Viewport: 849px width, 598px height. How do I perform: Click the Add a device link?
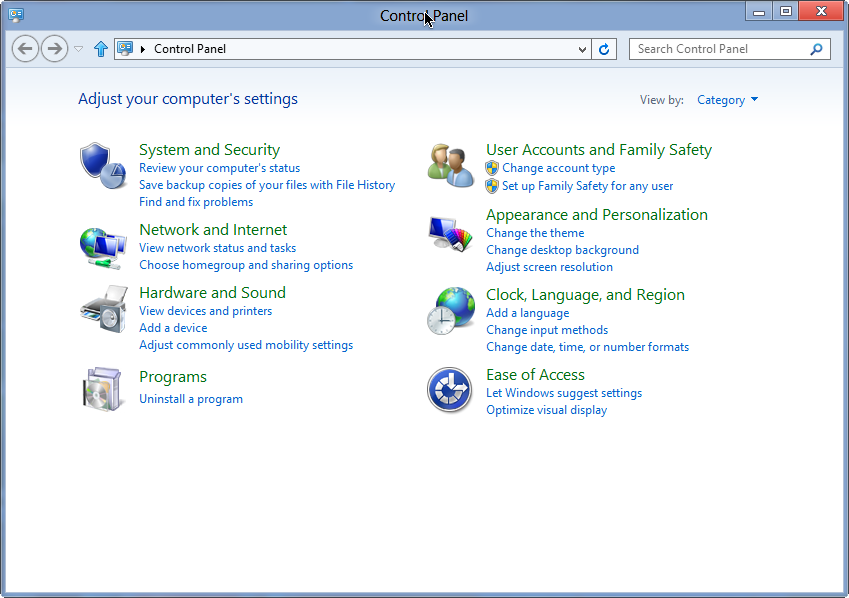(173, 328)
